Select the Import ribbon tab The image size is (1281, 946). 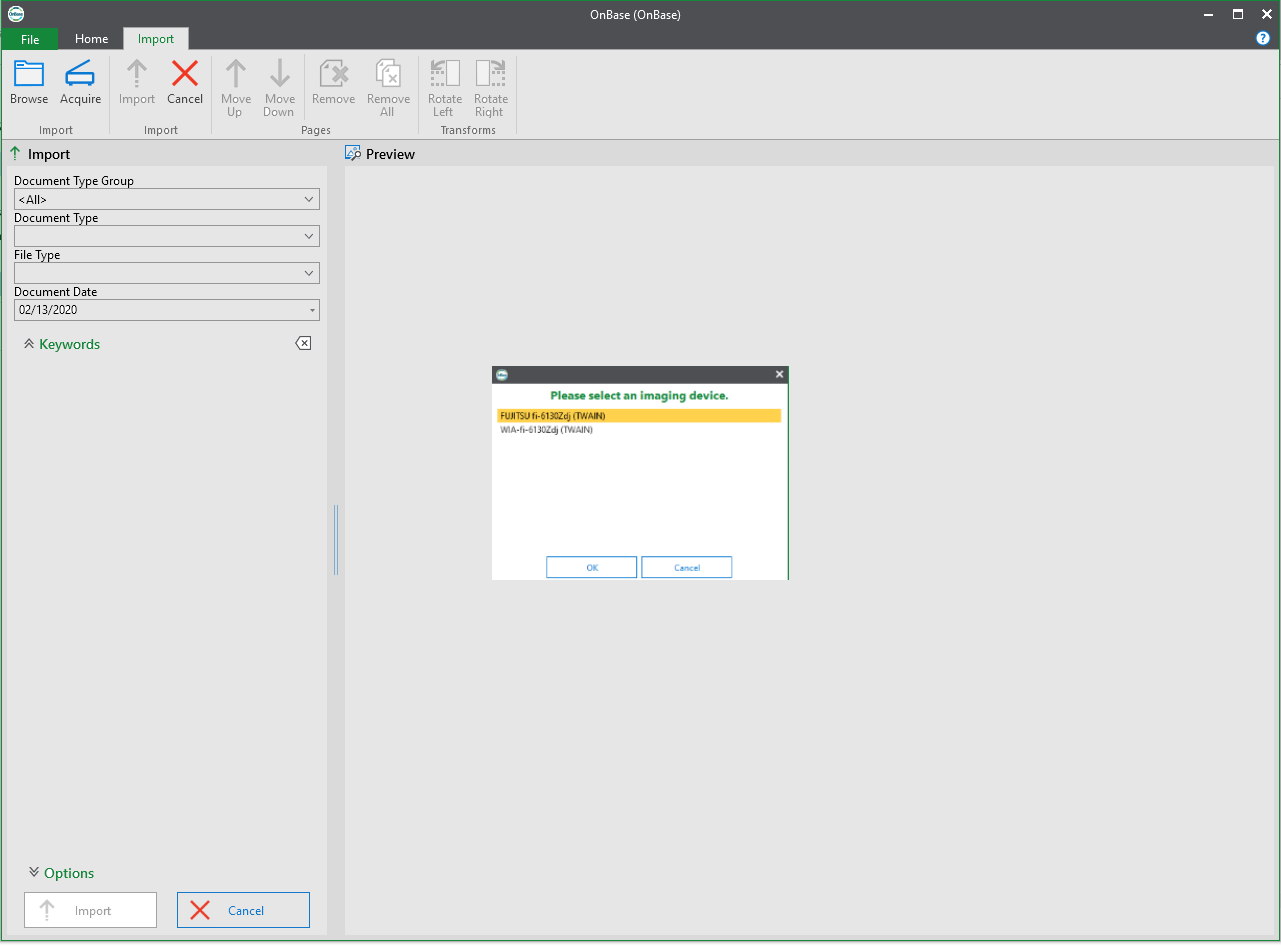coord(156,39)
